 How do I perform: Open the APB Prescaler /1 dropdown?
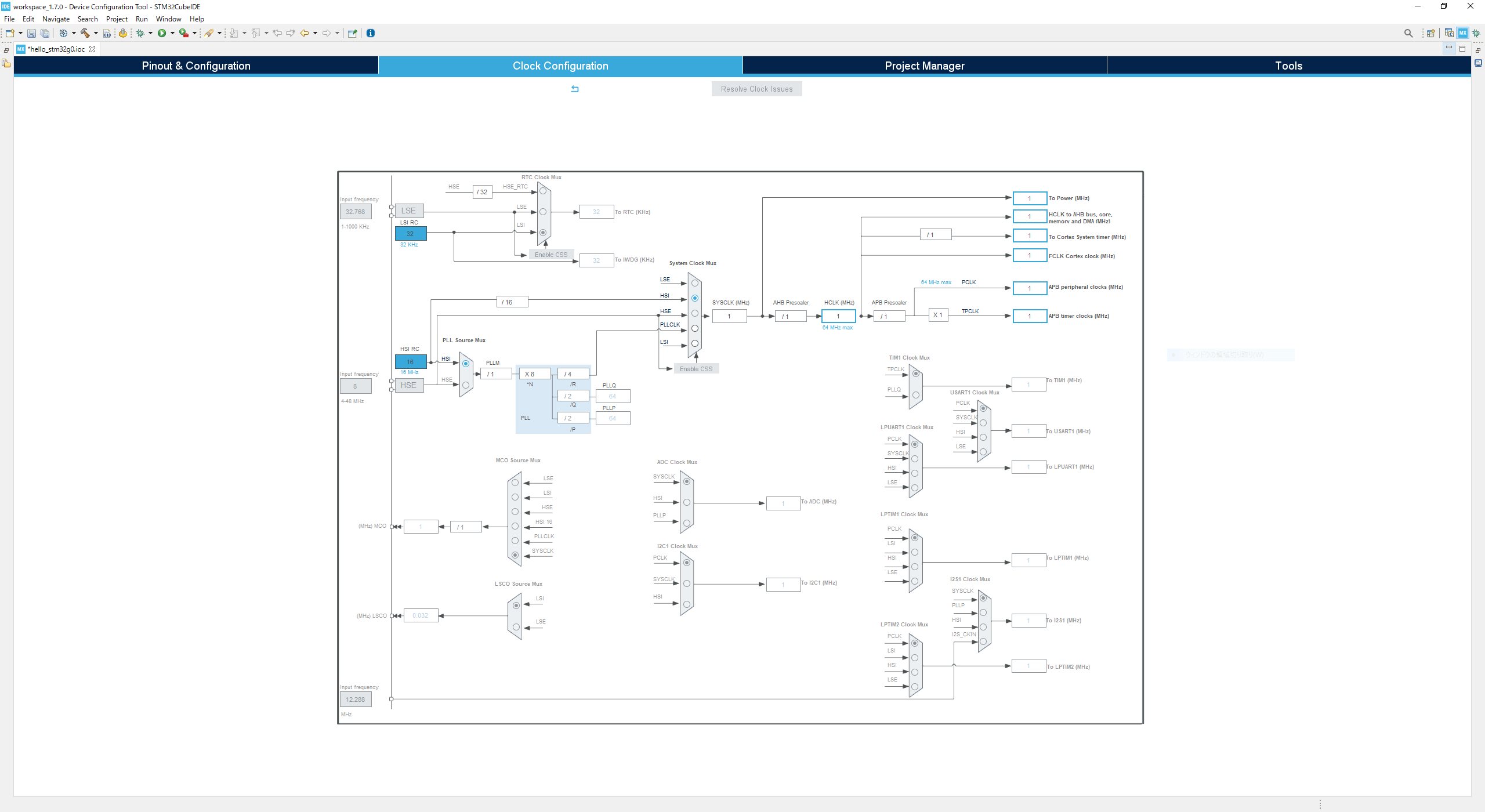[889, 316]
